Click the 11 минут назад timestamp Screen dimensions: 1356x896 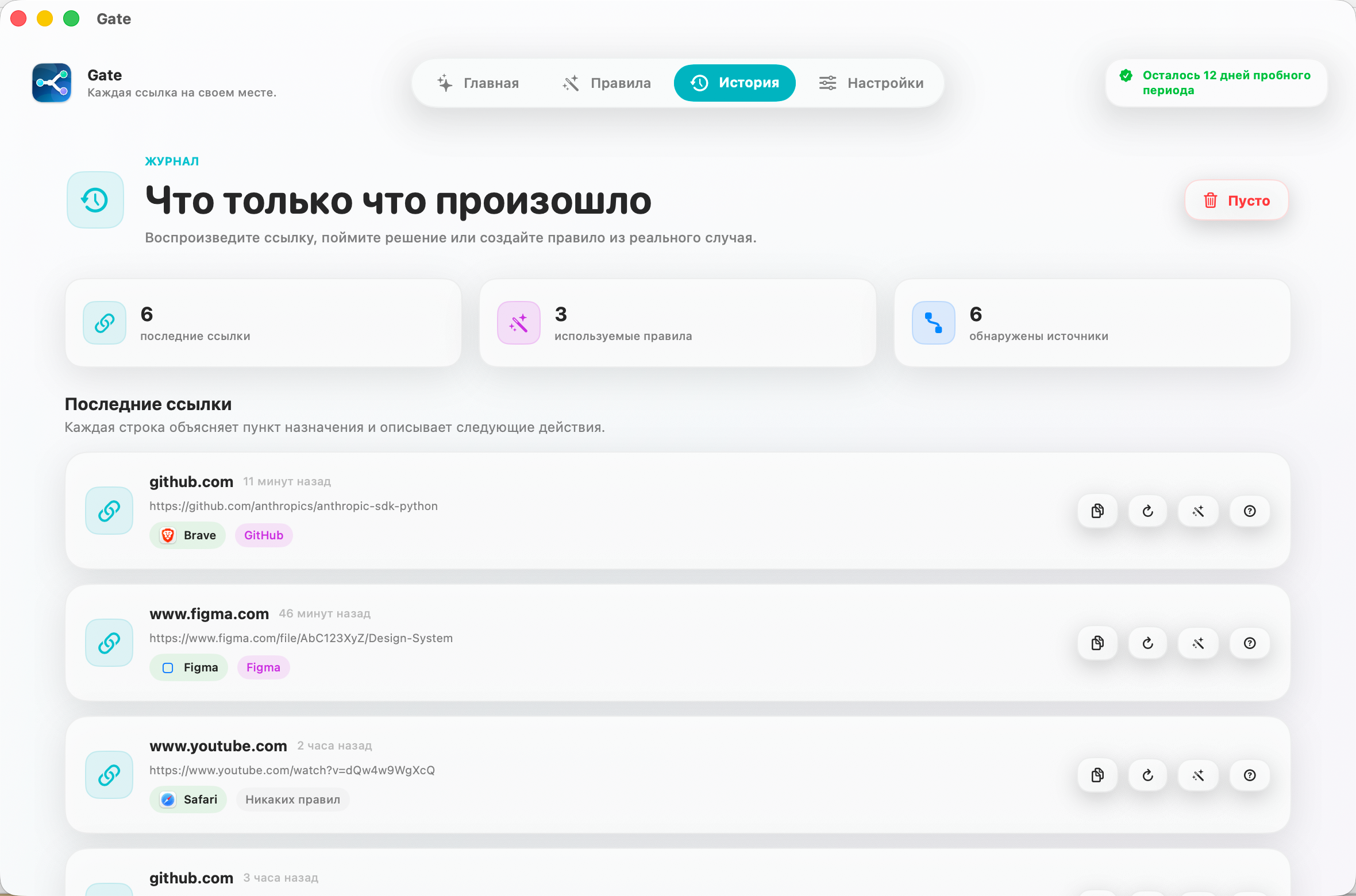coord(287,482)
